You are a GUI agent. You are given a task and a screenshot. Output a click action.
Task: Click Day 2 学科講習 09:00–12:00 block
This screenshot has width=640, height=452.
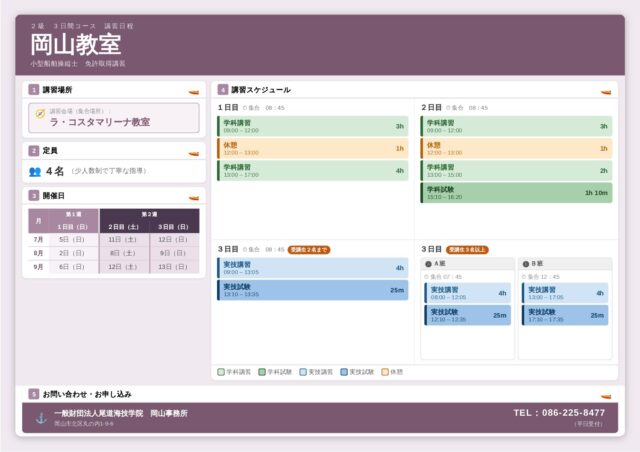[x=516, y=126]
